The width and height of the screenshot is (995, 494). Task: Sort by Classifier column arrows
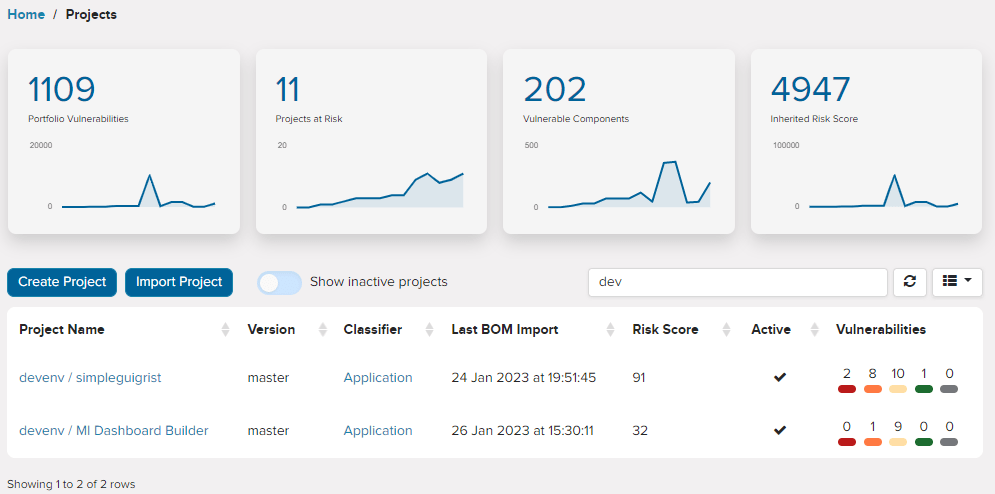tap(430, 330)
